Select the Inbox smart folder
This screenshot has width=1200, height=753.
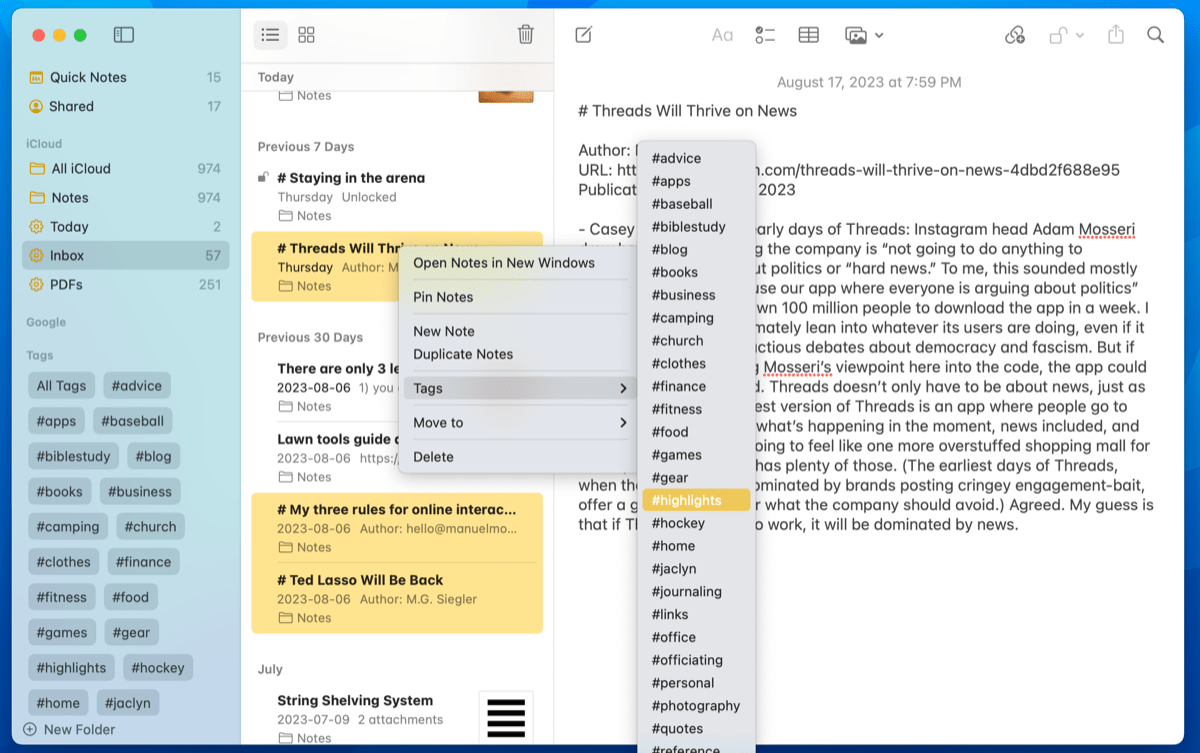tap(125, 255)
